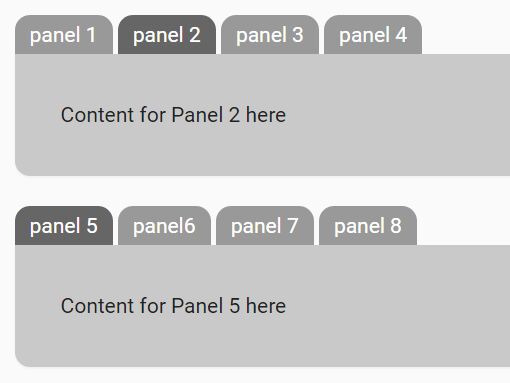The width and height of the screenshot is (510, 383).
Task: Switch to the panel 1 tab
Action: point(64,35)
